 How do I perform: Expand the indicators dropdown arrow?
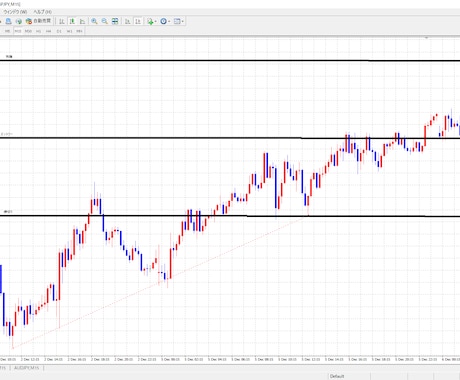pyautogui.click(x=156, y=22)
